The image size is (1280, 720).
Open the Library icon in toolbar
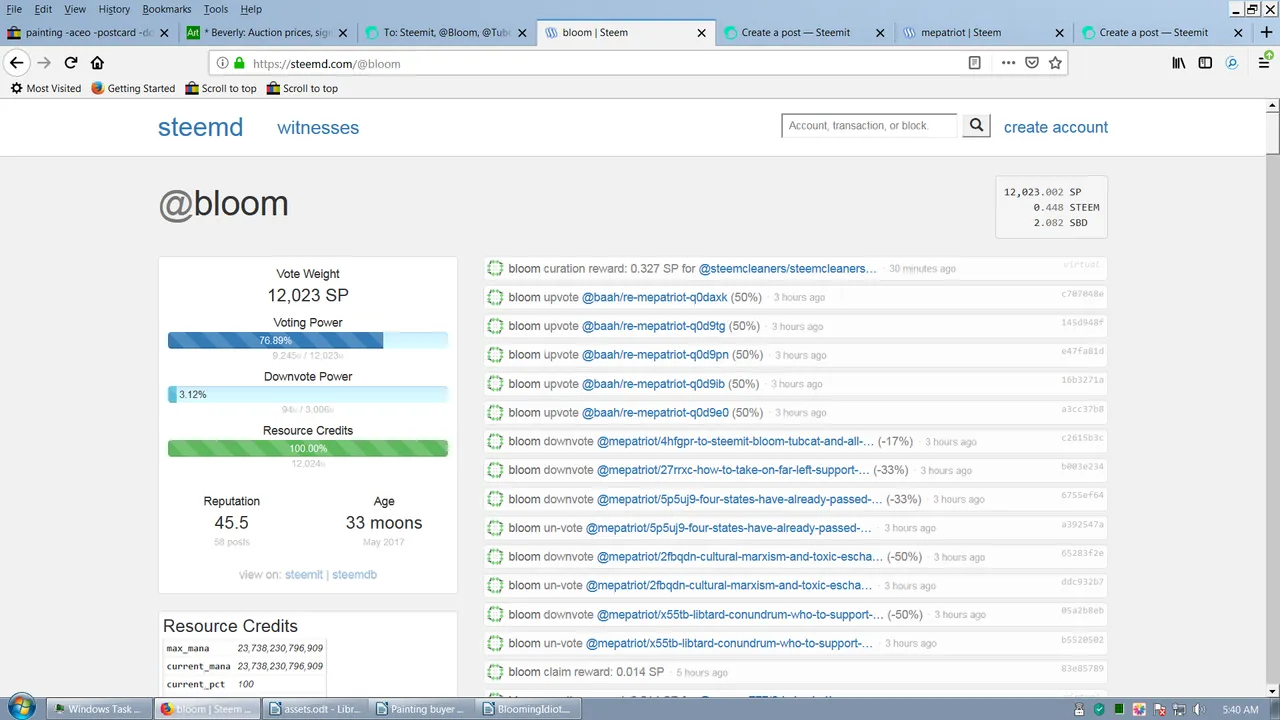pos(1179,63)
